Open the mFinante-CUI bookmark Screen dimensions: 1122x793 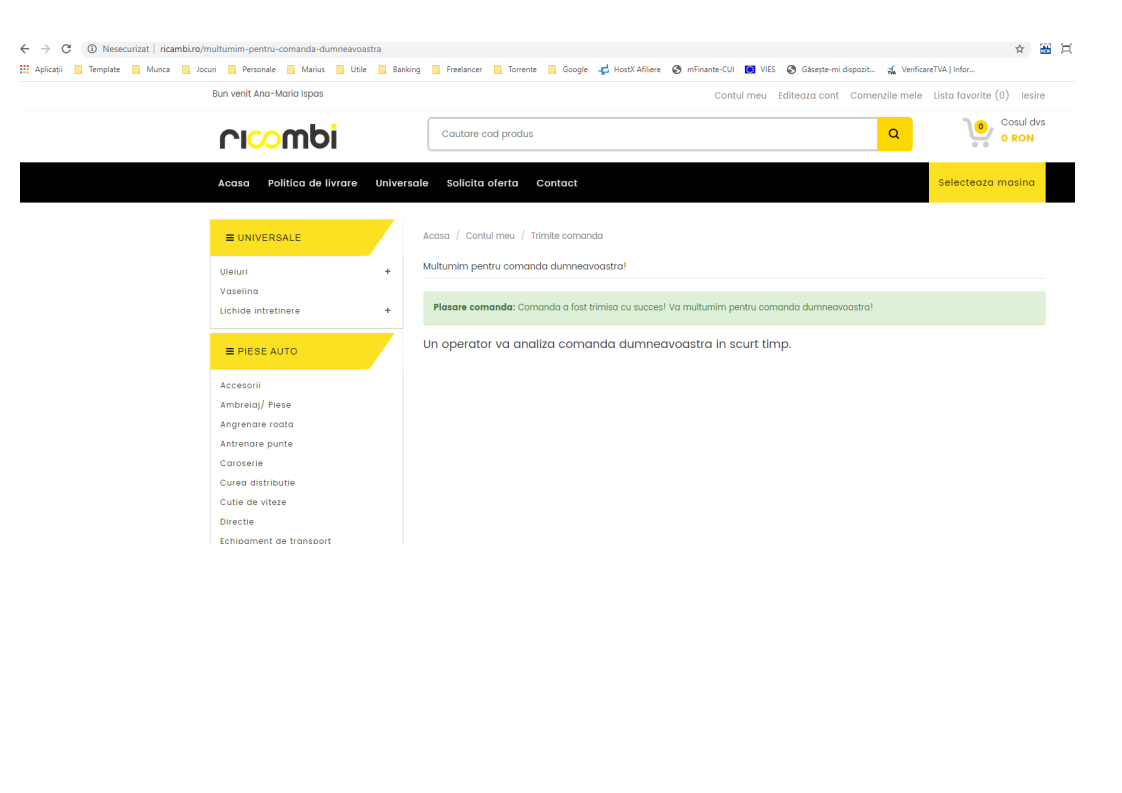(x=703, y=69)
